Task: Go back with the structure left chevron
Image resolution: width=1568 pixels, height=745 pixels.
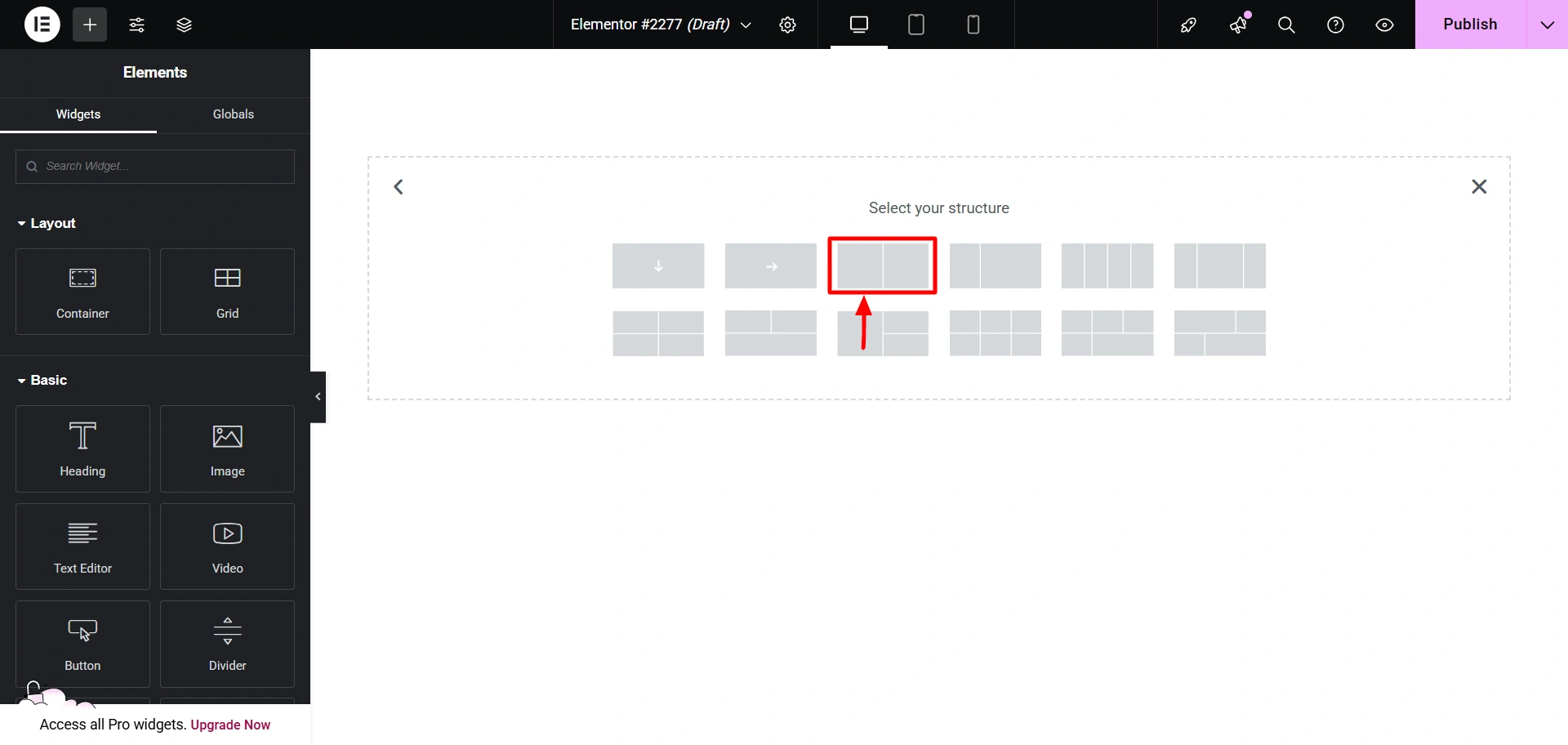Action: click(x=399, y=187)
